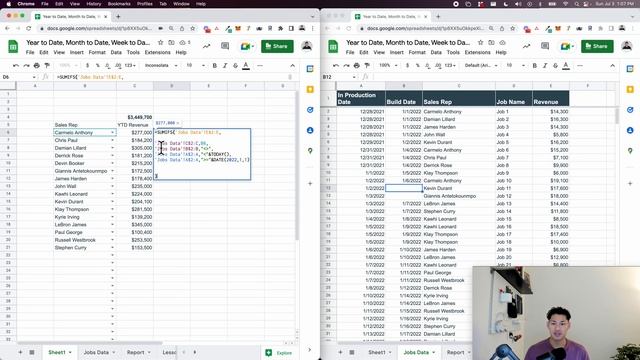Increase decimal places in the left window

[x=118, y=65]
